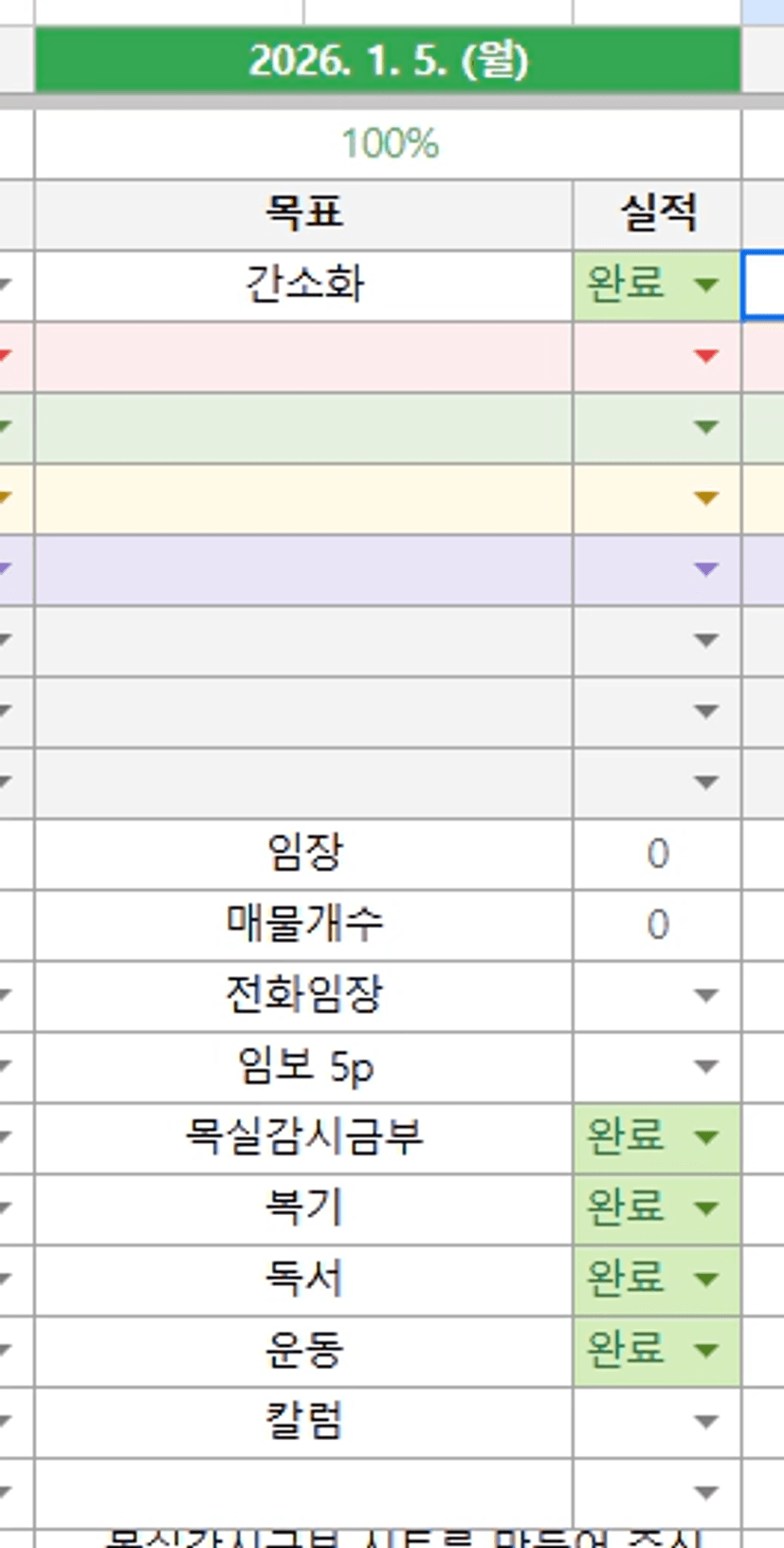The height and width of the screenshot is (1548, 784).
Task: Open the red dropdown arrow in the pink row
Action: pos(705,356)
